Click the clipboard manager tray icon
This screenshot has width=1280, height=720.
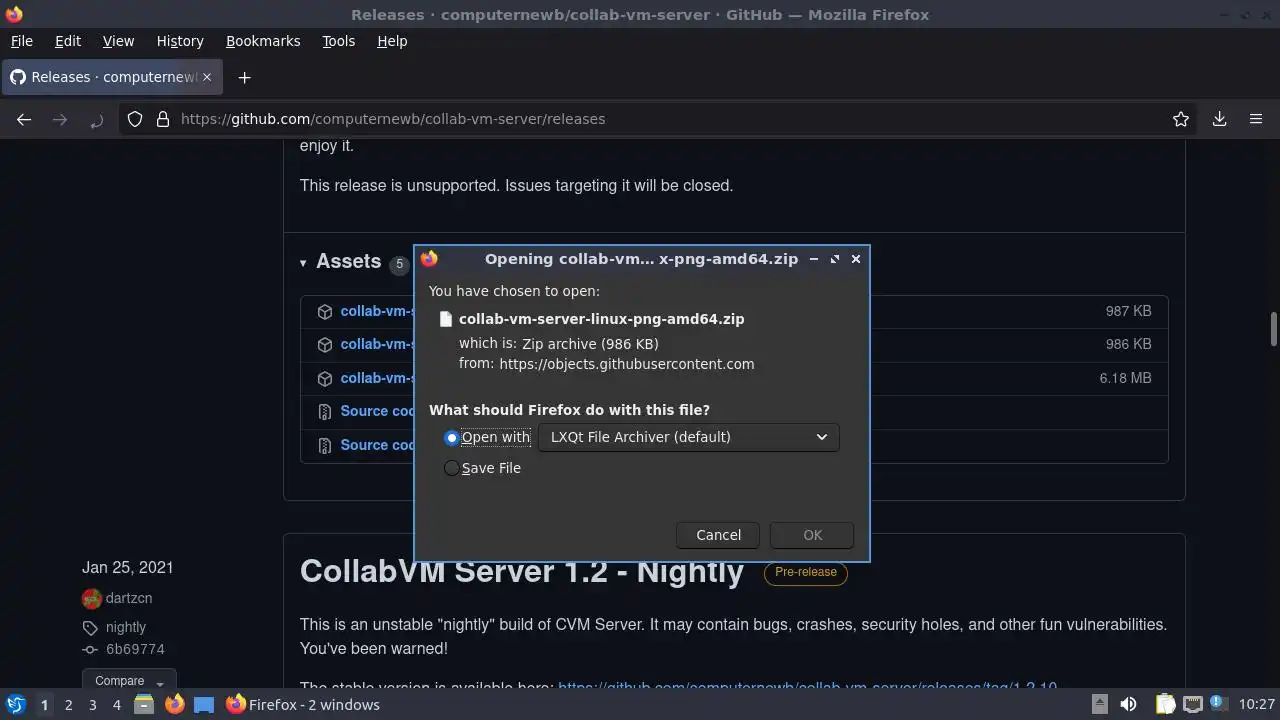1165,704
